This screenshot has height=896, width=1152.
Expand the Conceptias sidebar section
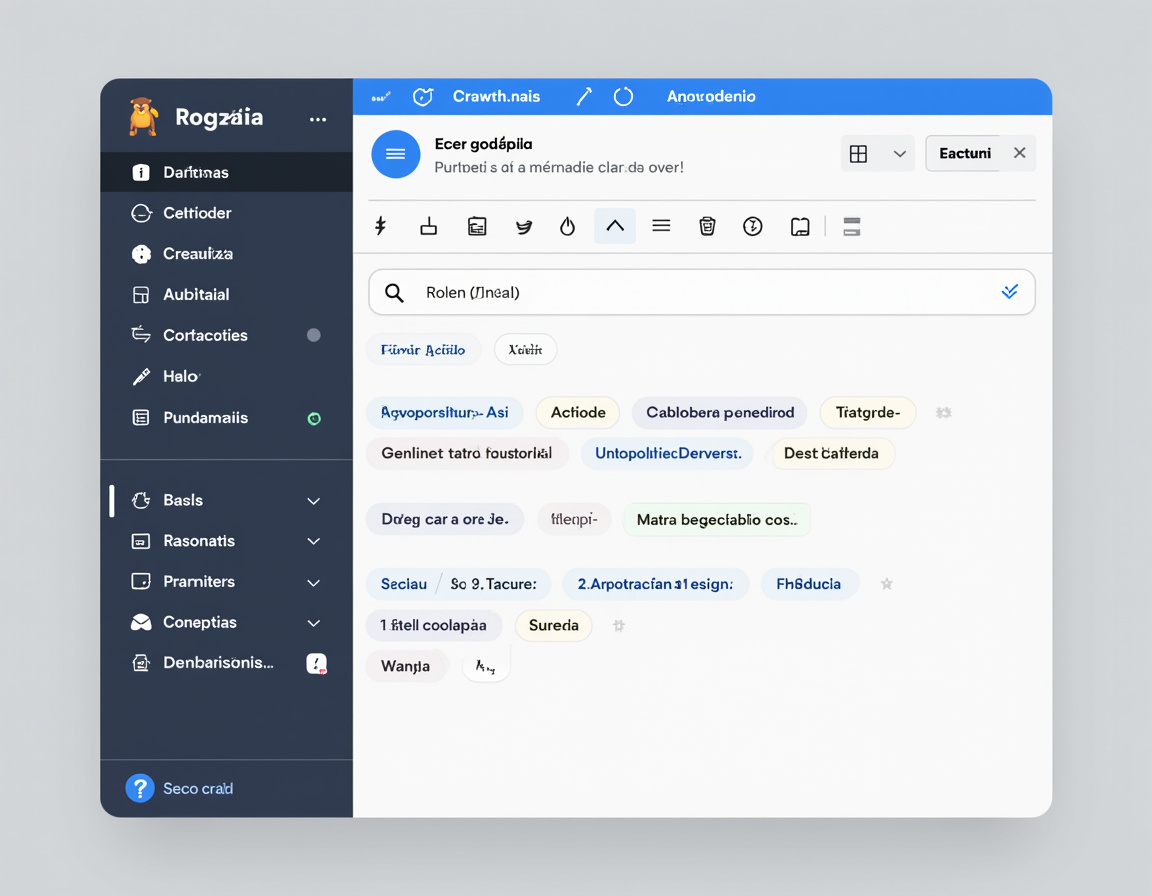(x=313, y=622)
